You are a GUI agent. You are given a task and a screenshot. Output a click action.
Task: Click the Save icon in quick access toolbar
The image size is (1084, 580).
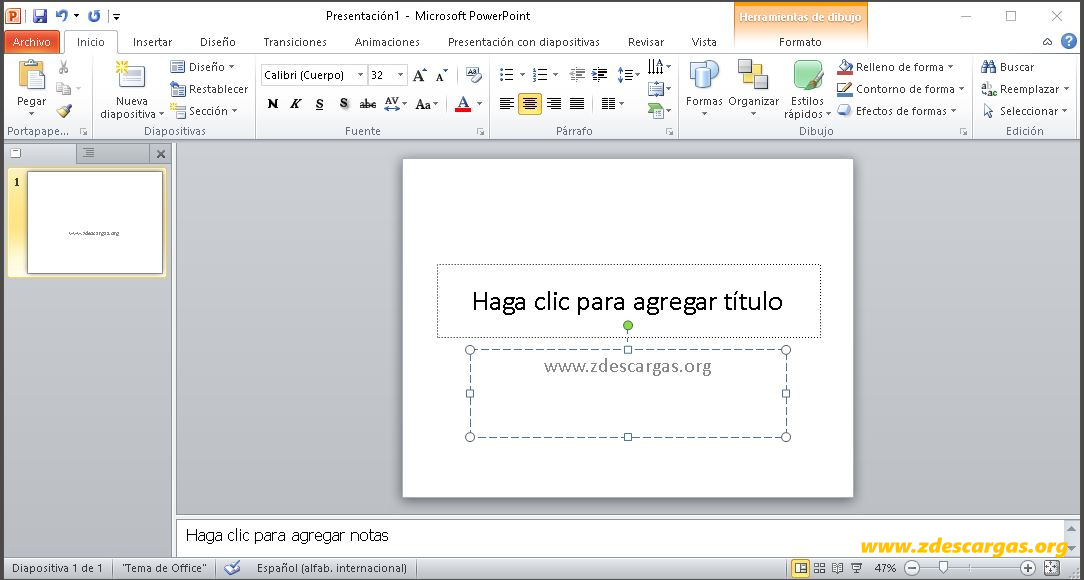pos(40,15)
